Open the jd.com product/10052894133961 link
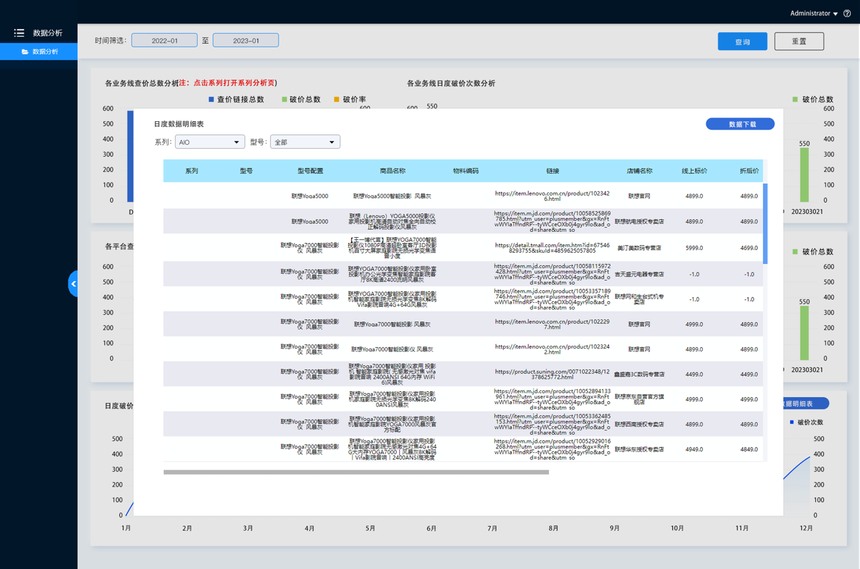 click(552, 399)
